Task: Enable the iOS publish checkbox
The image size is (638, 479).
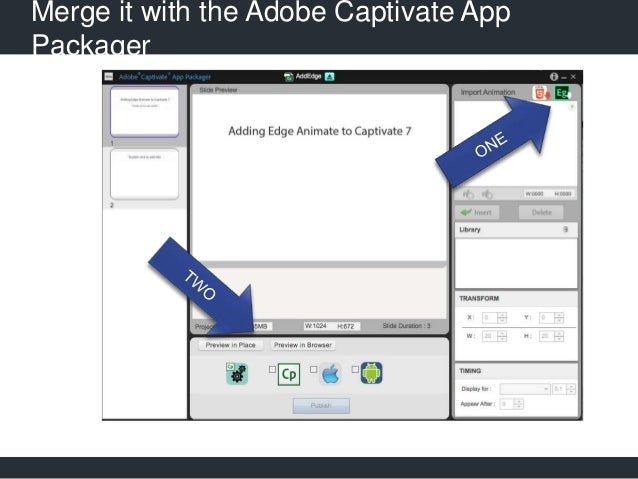Action: click(x=313, y=370)
